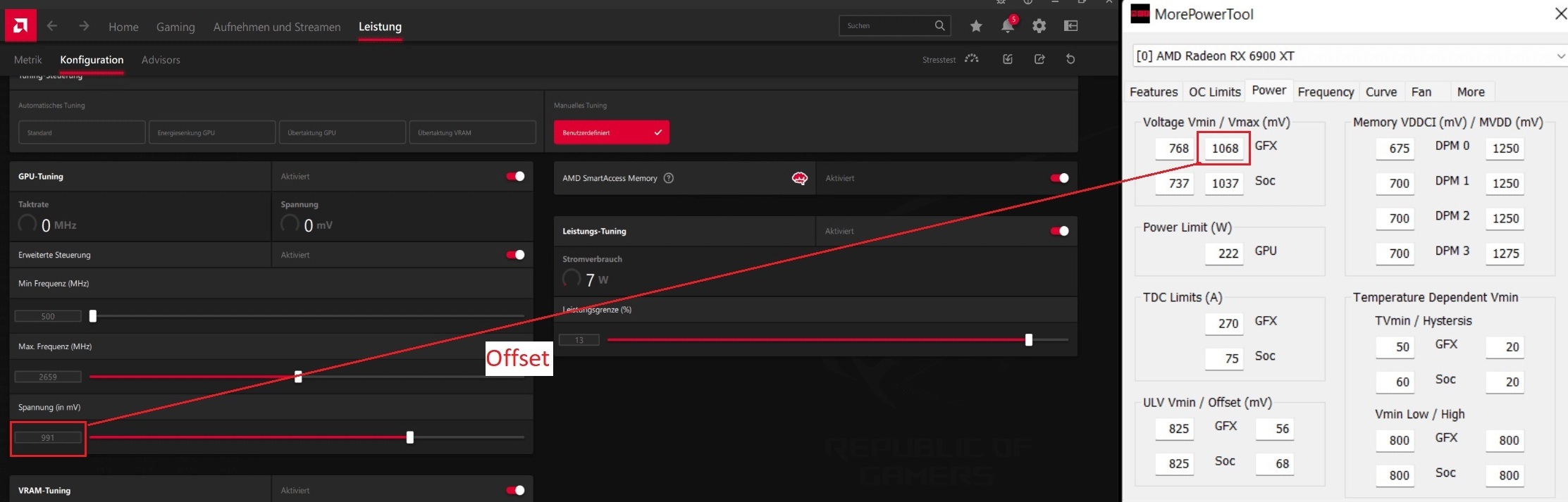Image resolution: width=1568 pixels, height=502 pixels.
Task: Click the Spannung slider handle
Action: click(410, 437)
